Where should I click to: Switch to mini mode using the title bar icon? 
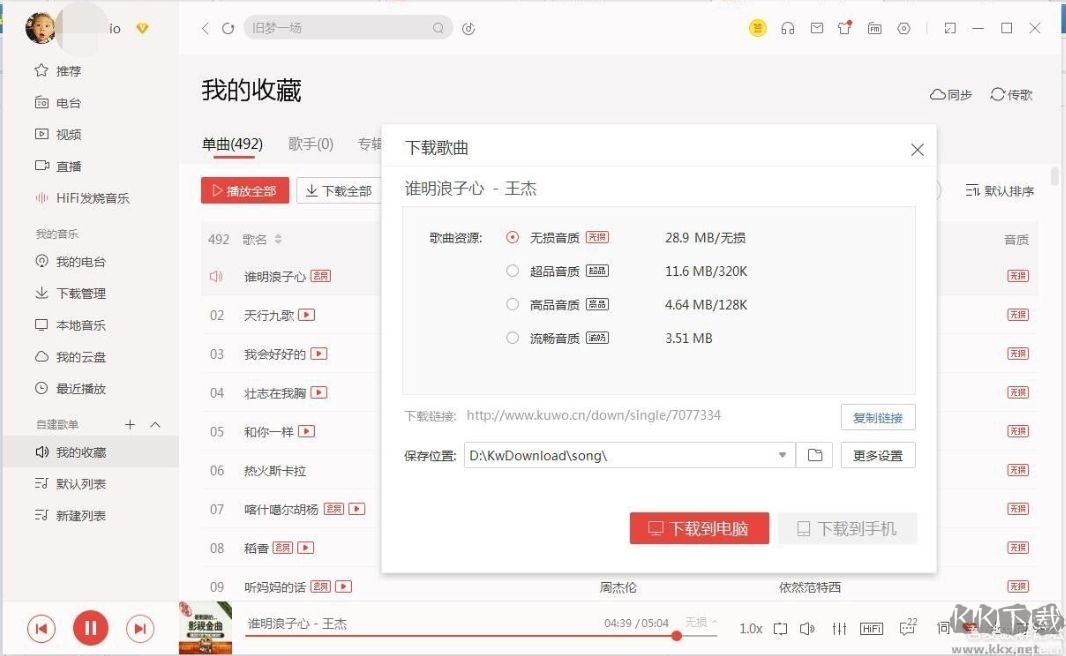coord(950,28)
